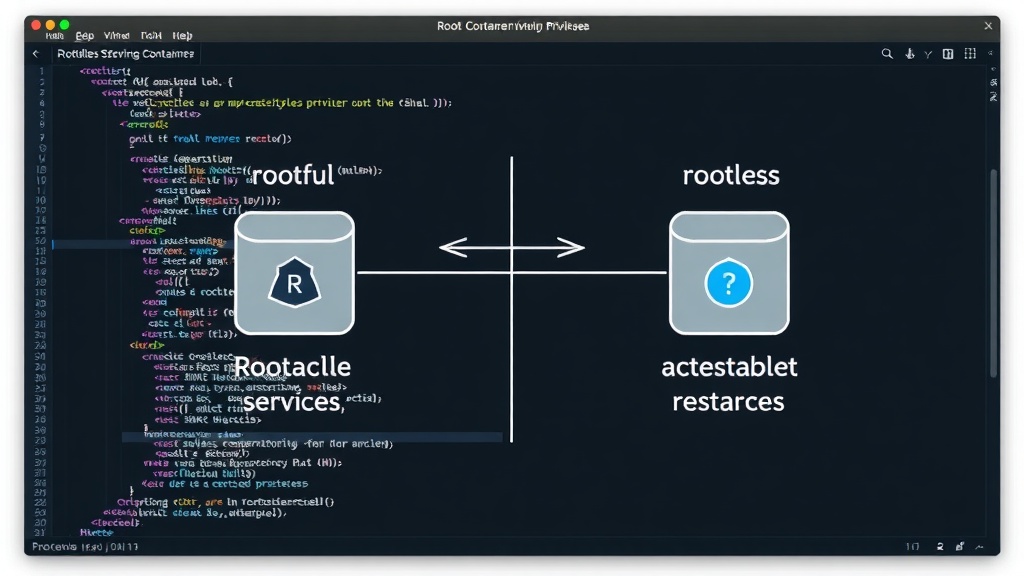Select the 'rootless' heading label
Image resolution: width=1024 pixels, height=576 pixels.
(731, 175)
